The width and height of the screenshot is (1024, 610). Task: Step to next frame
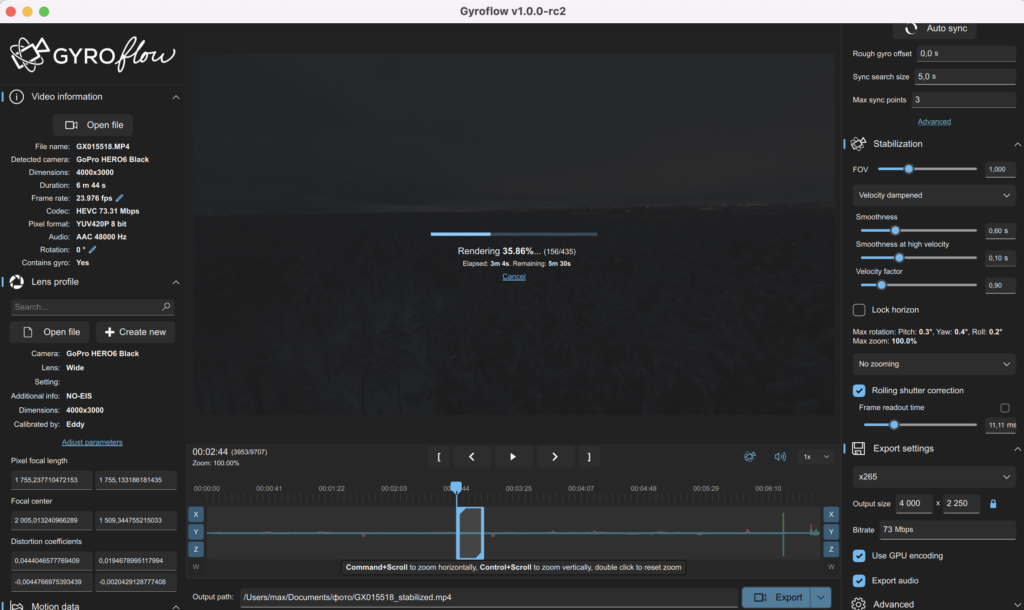[554, 457]
